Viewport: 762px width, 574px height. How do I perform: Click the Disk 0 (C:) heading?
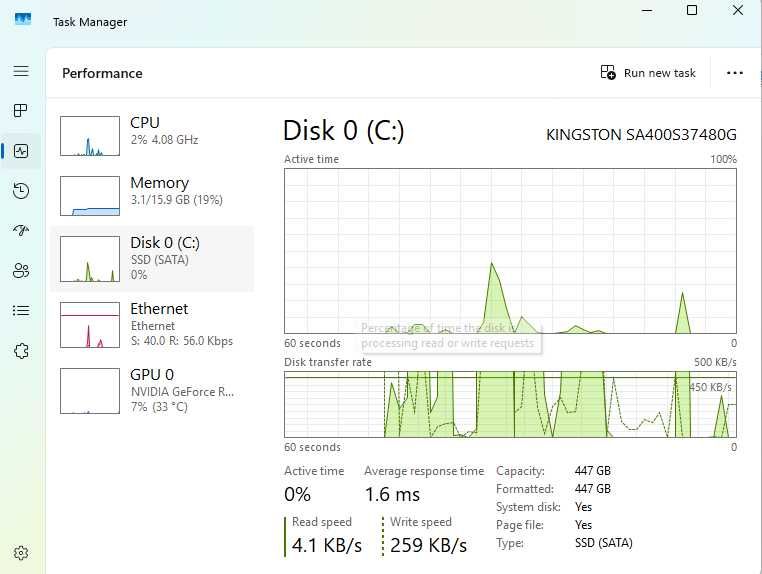click(x=344, y=131)
